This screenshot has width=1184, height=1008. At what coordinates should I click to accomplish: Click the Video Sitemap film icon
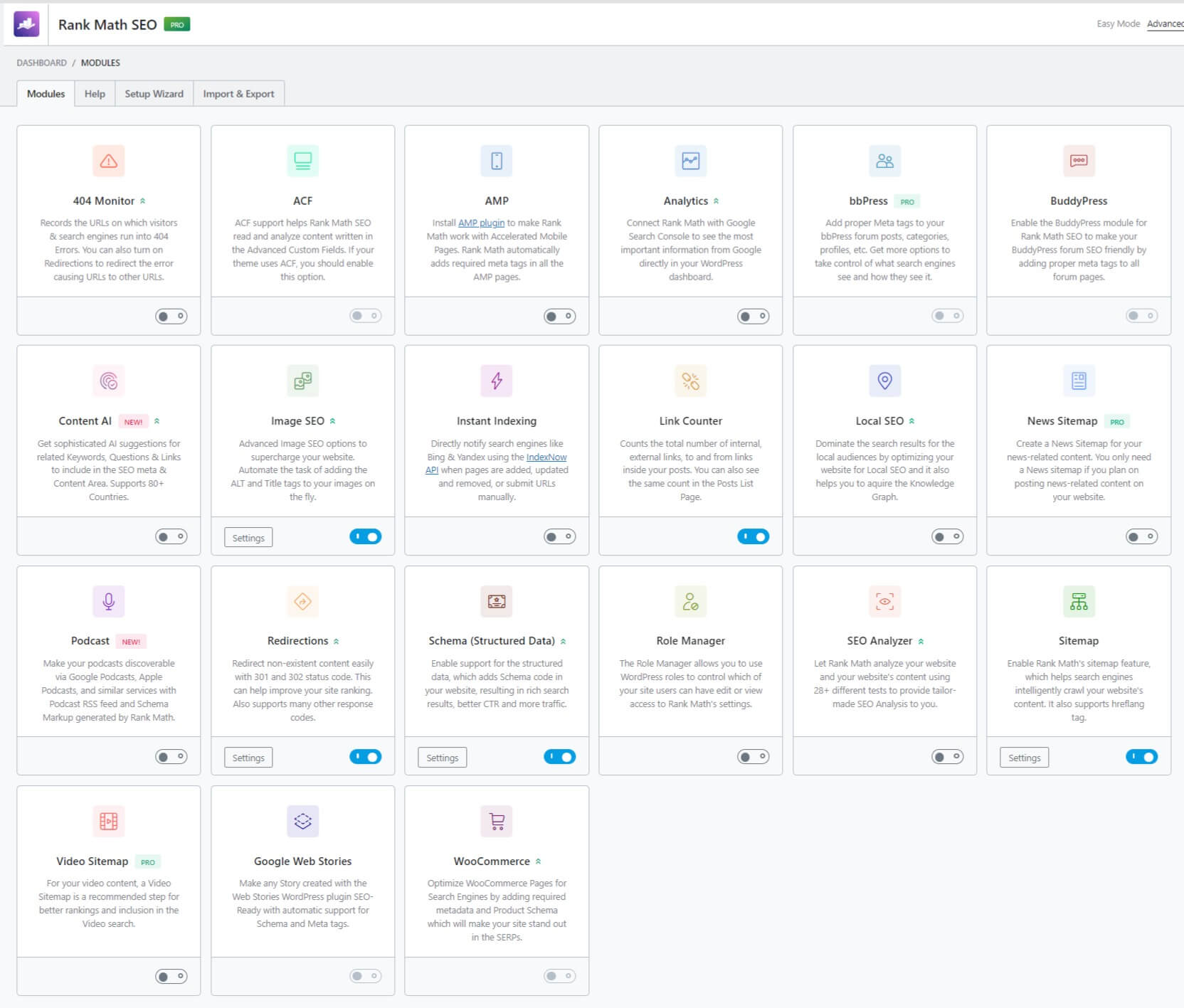pos(109,821)
